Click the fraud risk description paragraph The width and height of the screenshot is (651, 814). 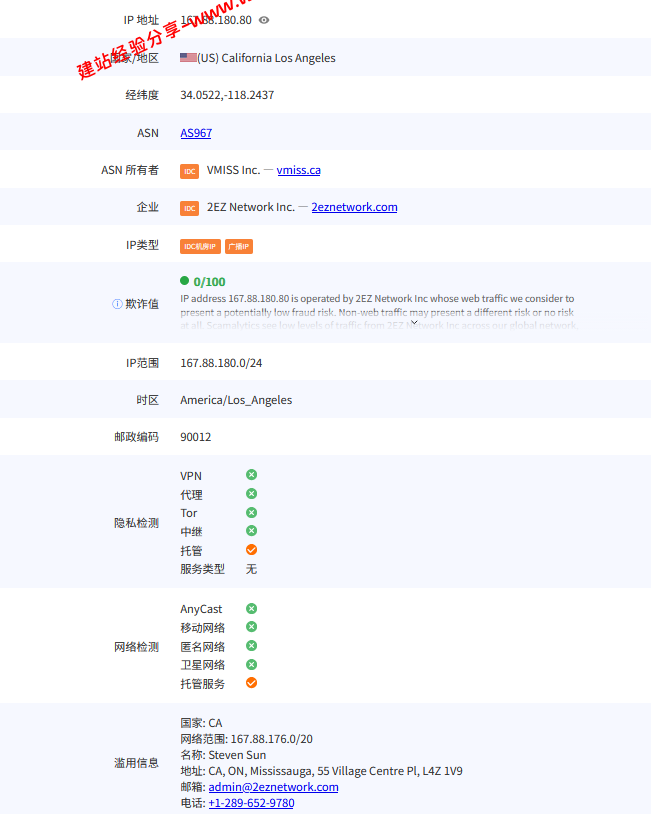[x=379, y=312]
